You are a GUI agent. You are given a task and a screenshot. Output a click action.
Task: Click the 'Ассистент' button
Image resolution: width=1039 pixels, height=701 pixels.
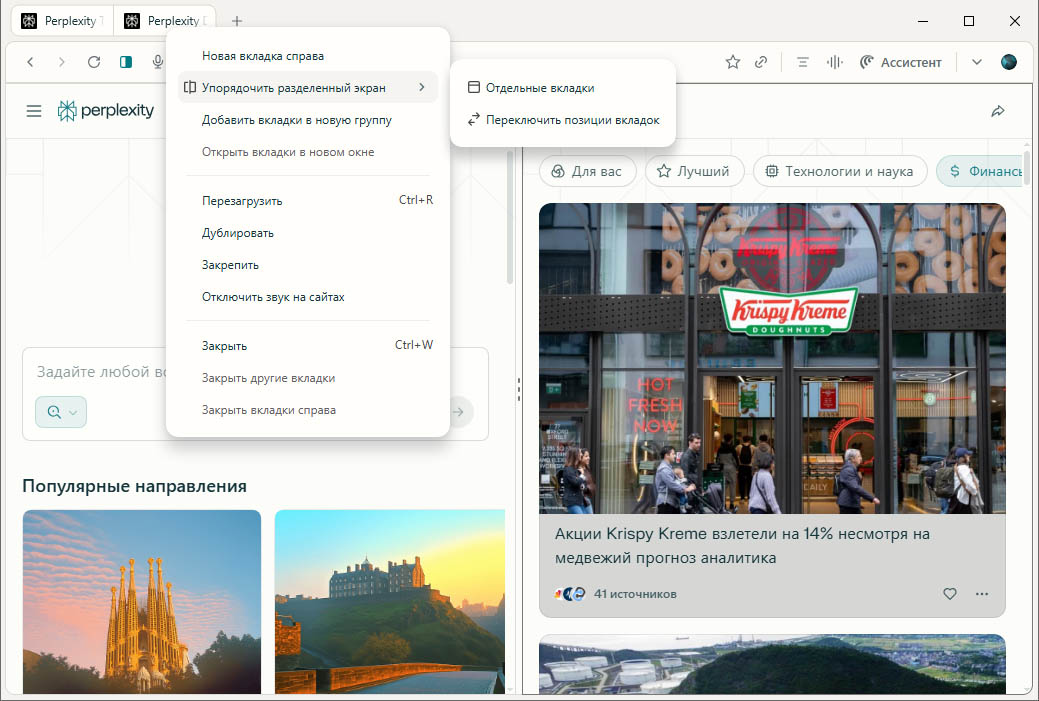coord(900,62)
